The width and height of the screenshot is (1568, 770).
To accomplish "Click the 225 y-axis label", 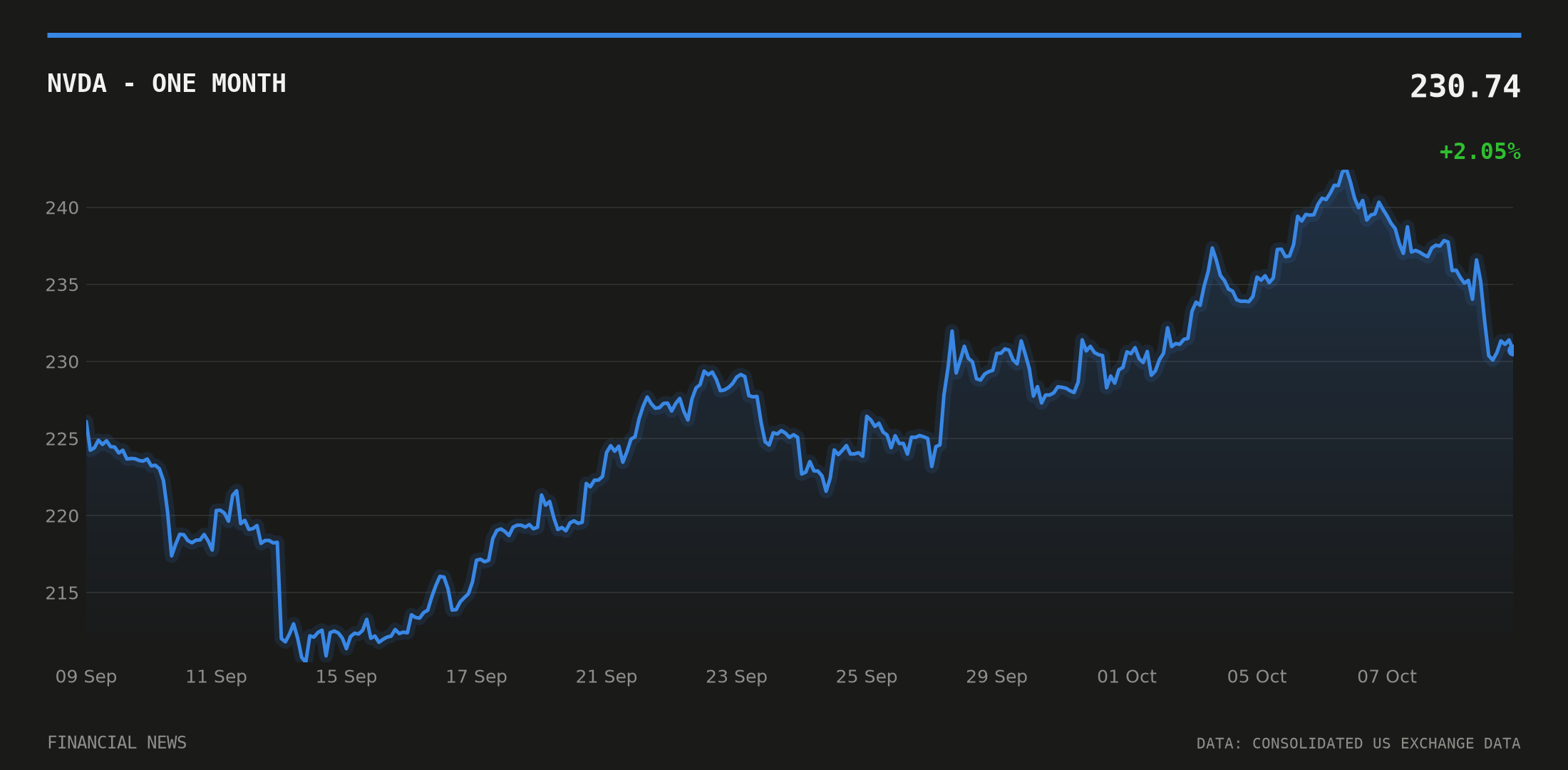I will pos(62,439).
